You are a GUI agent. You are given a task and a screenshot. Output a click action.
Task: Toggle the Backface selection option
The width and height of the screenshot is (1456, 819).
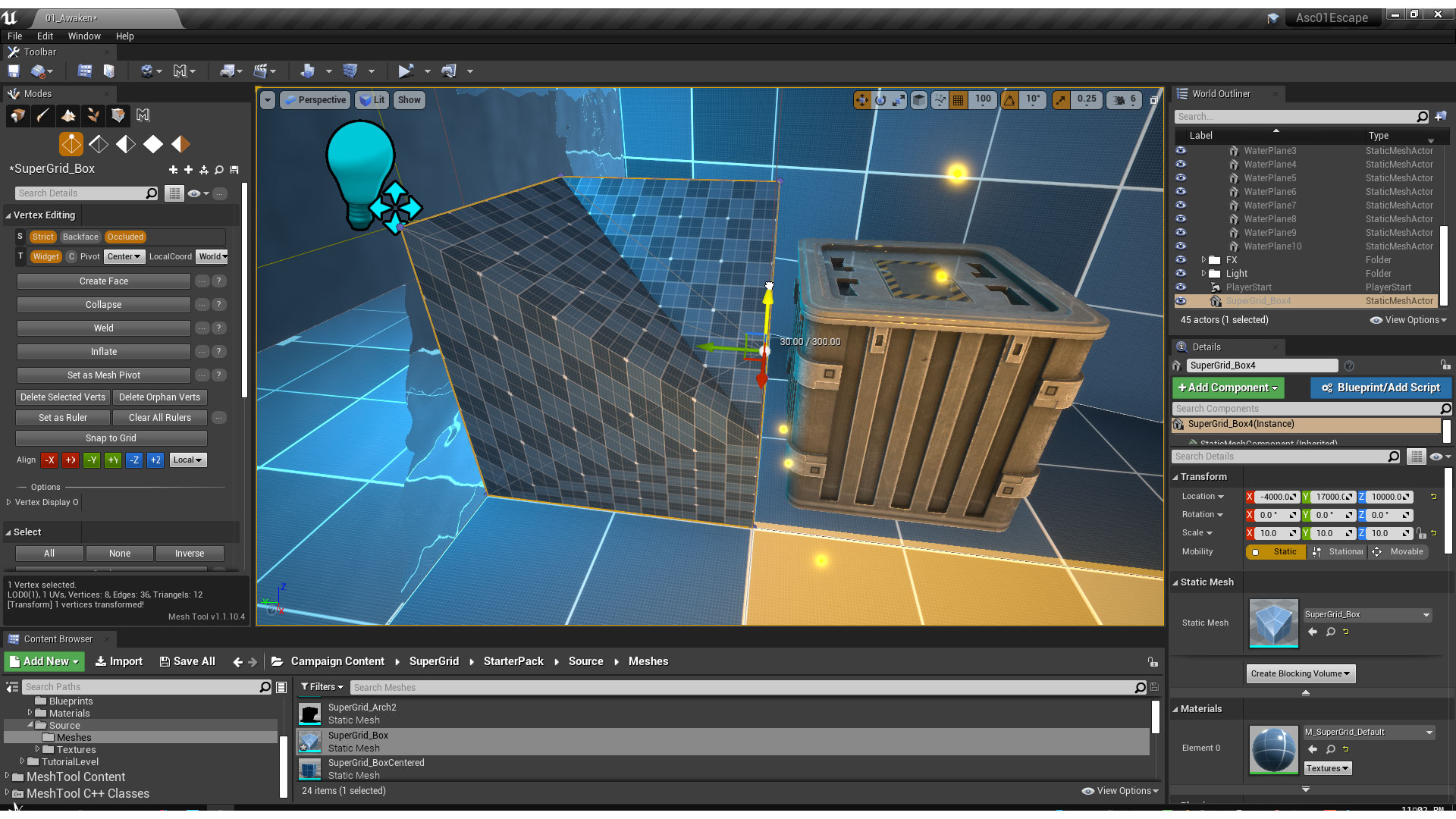point(80,237)
